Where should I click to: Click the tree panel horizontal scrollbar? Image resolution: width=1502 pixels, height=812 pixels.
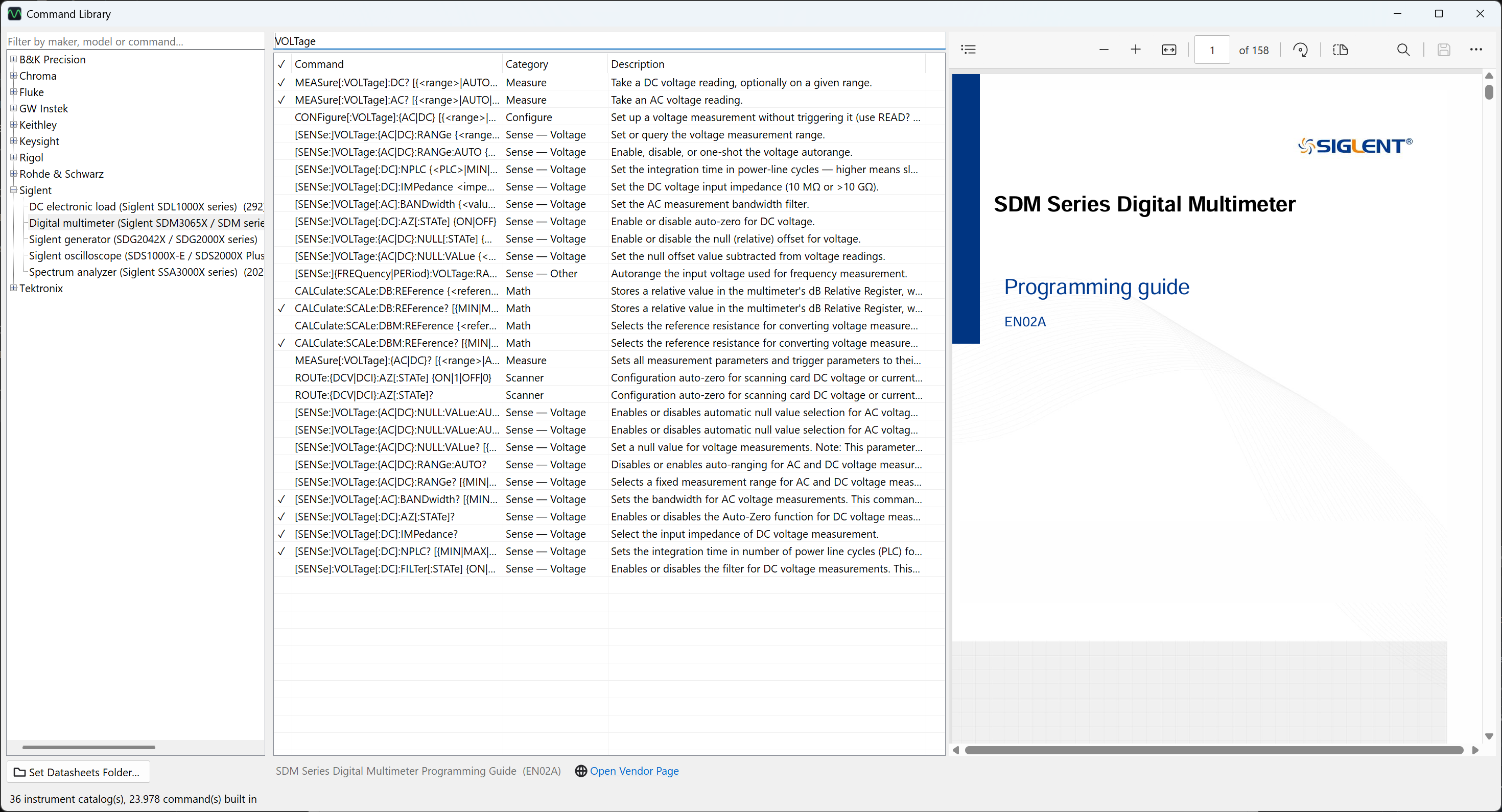point(88,747)
